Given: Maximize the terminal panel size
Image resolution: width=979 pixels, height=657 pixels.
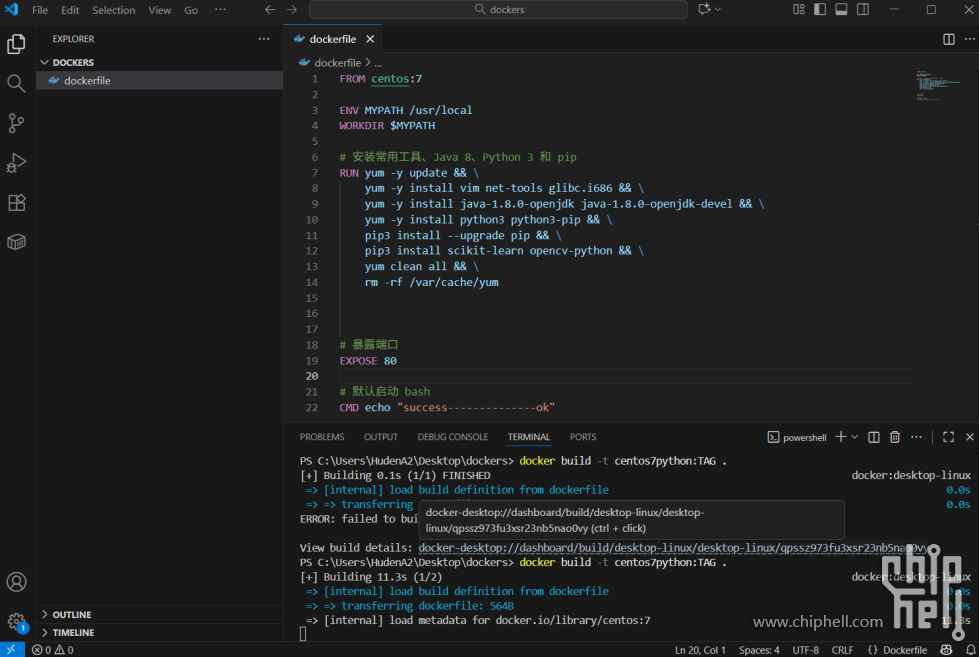Looking at the screenshot, I should (948, 437).
